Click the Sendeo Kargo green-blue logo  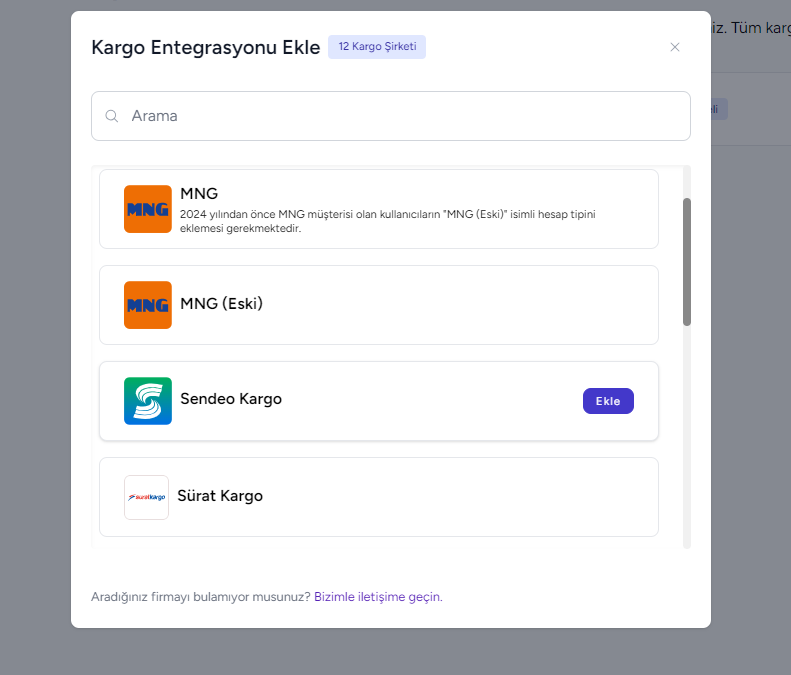147,401
